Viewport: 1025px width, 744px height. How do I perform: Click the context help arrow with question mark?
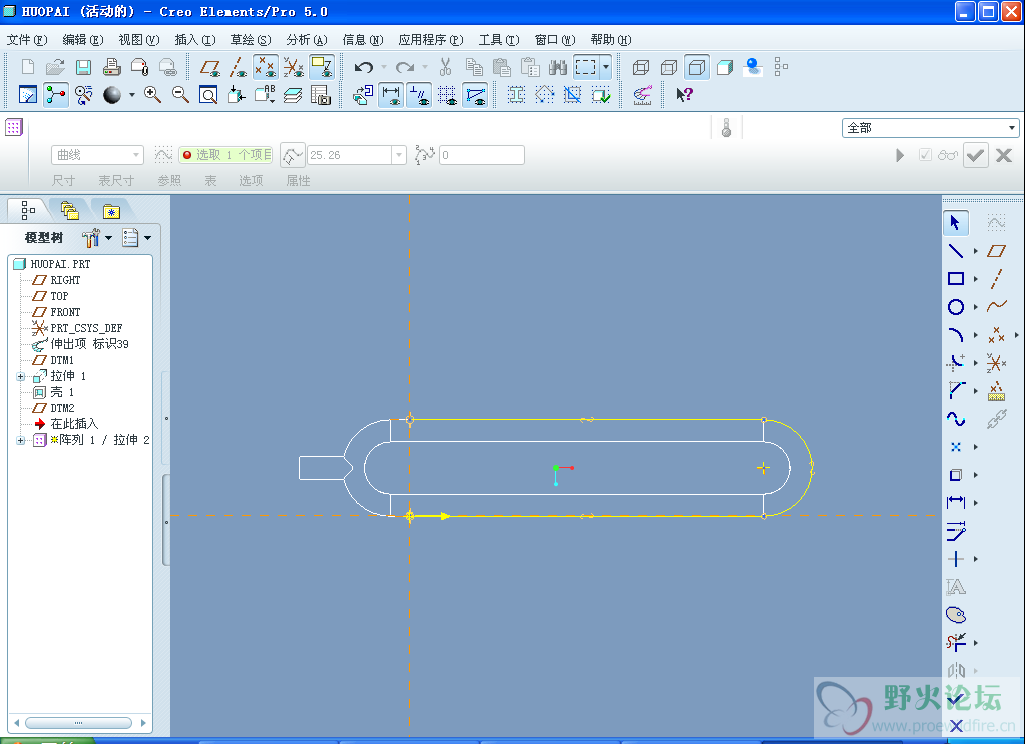point(684,95)
